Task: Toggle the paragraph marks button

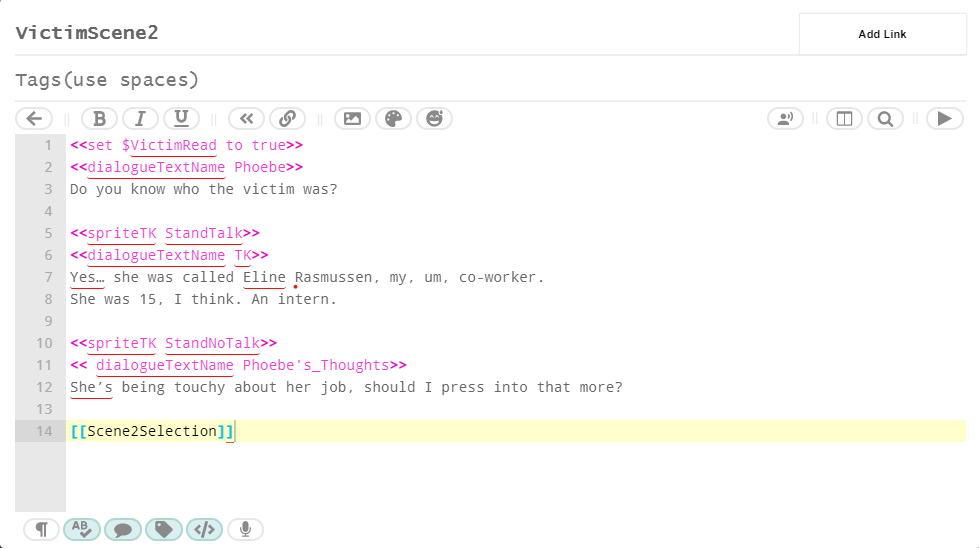Action: [41, 530]
